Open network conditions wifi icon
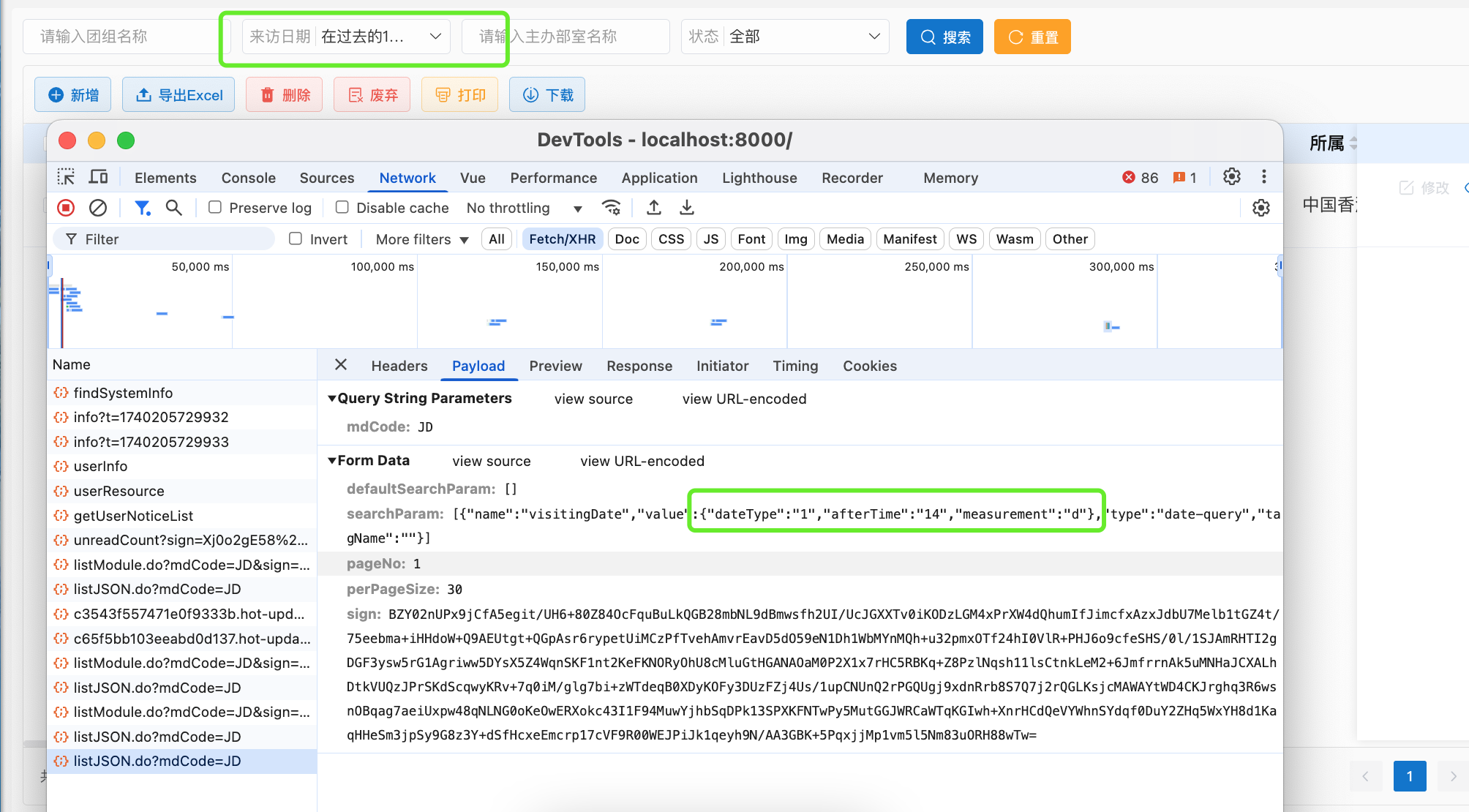 click(612, 208)
